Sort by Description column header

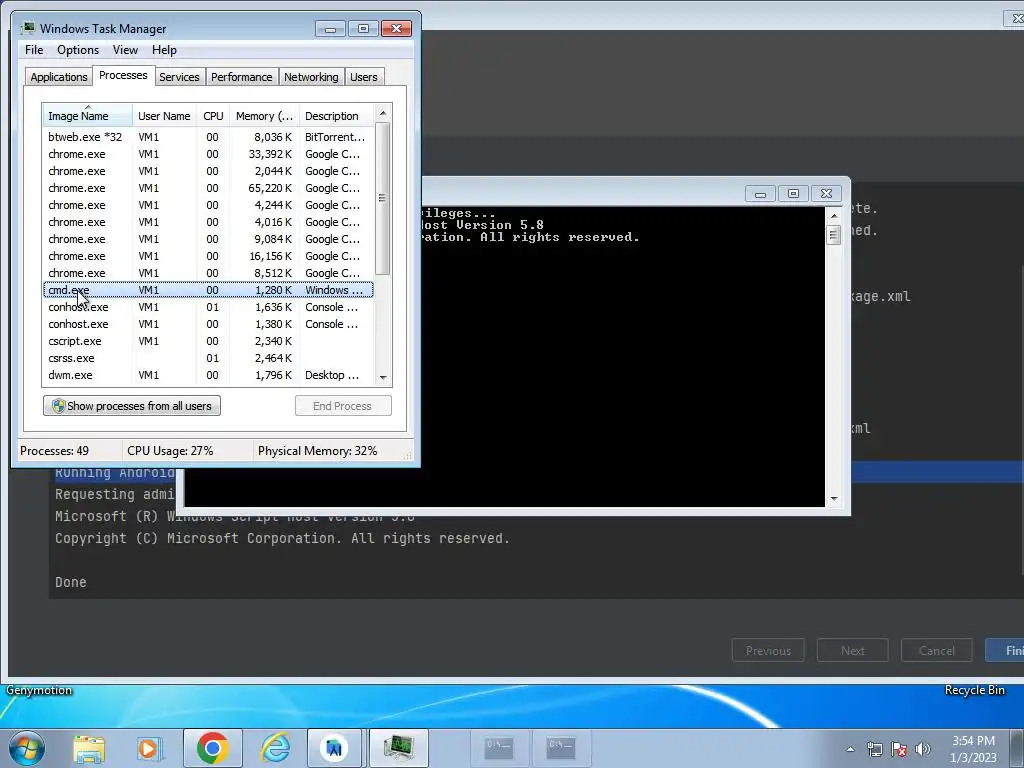tap(336, 116)
